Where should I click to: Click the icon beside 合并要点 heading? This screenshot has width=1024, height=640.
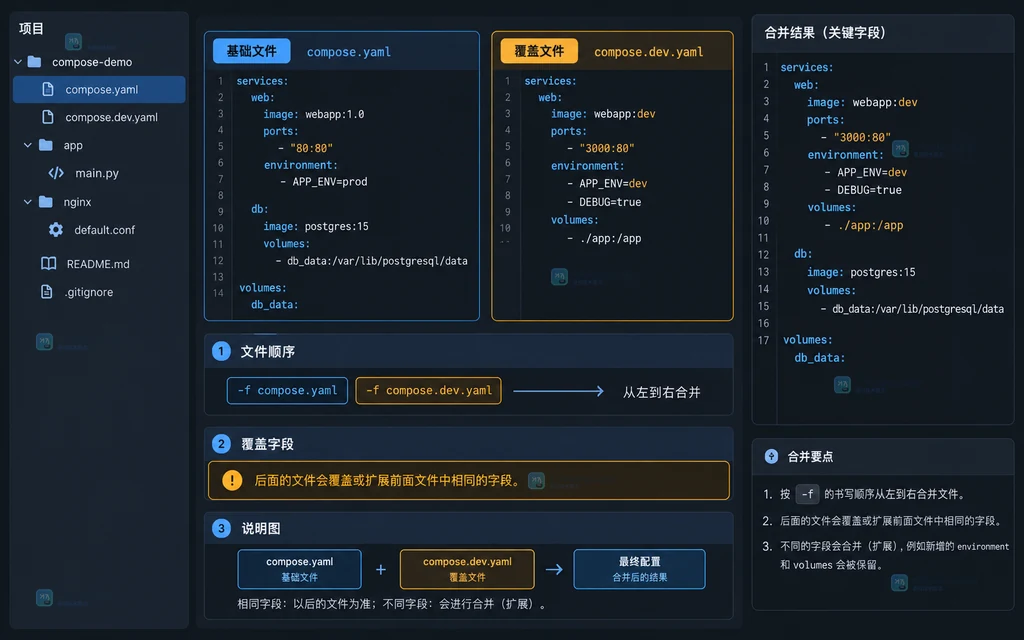coord(771,456)
